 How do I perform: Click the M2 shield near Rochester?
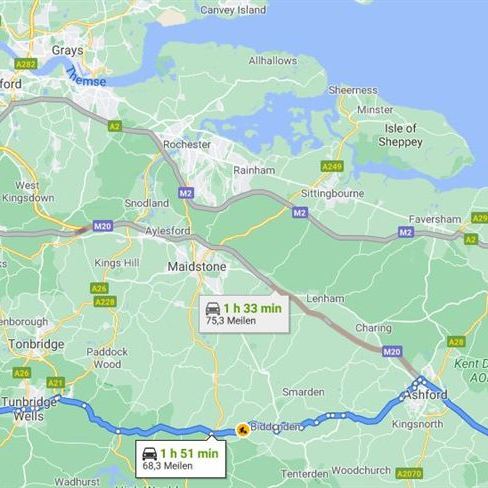[186, 193]
